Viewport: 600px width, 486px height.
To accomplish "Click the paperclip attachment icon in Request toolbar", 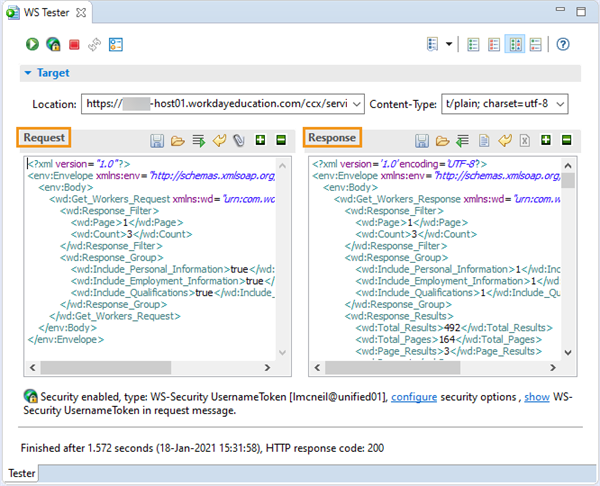I will pyautogui.click(x=239, y=140).
